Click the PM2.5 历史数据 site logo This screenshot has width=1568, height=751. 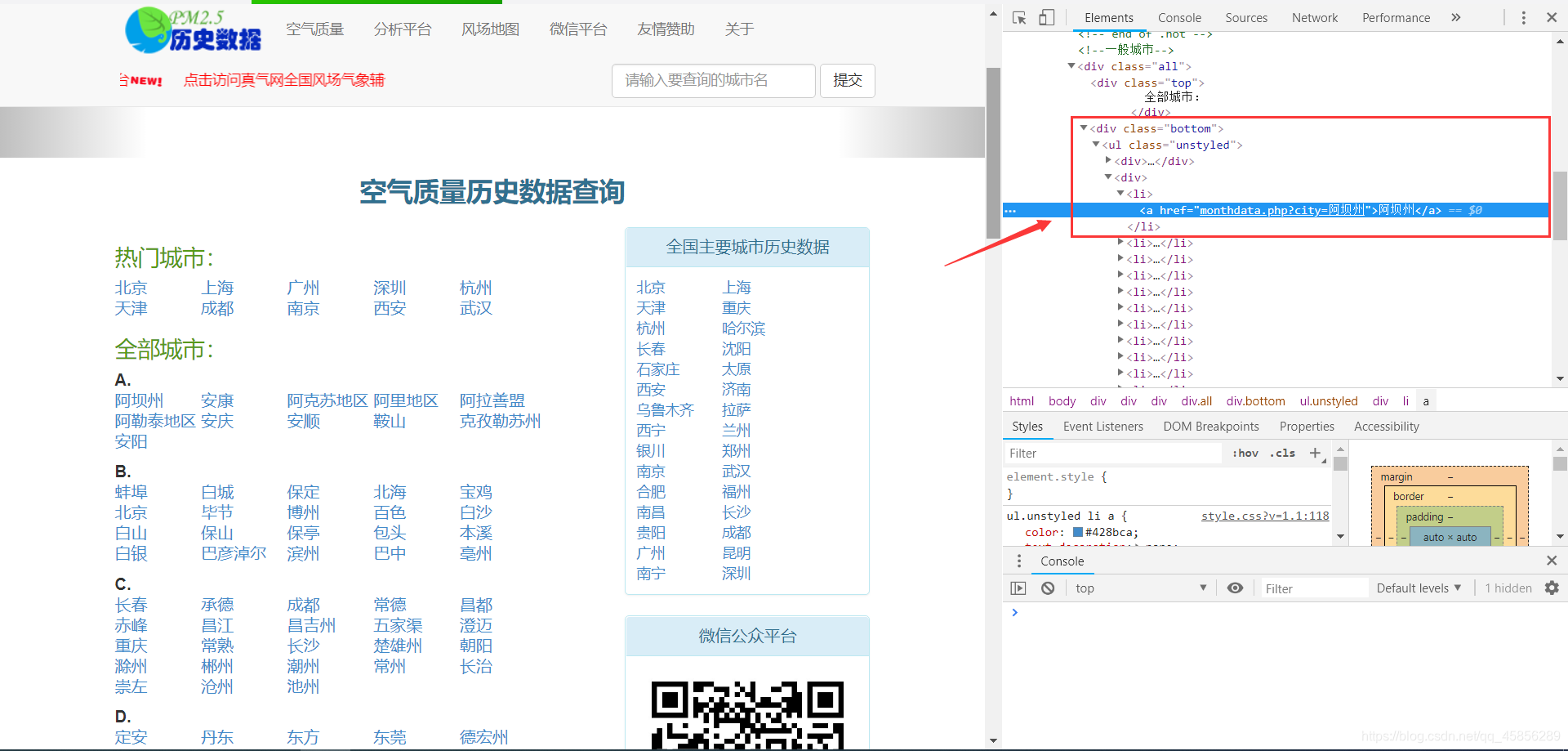[194, 30]
